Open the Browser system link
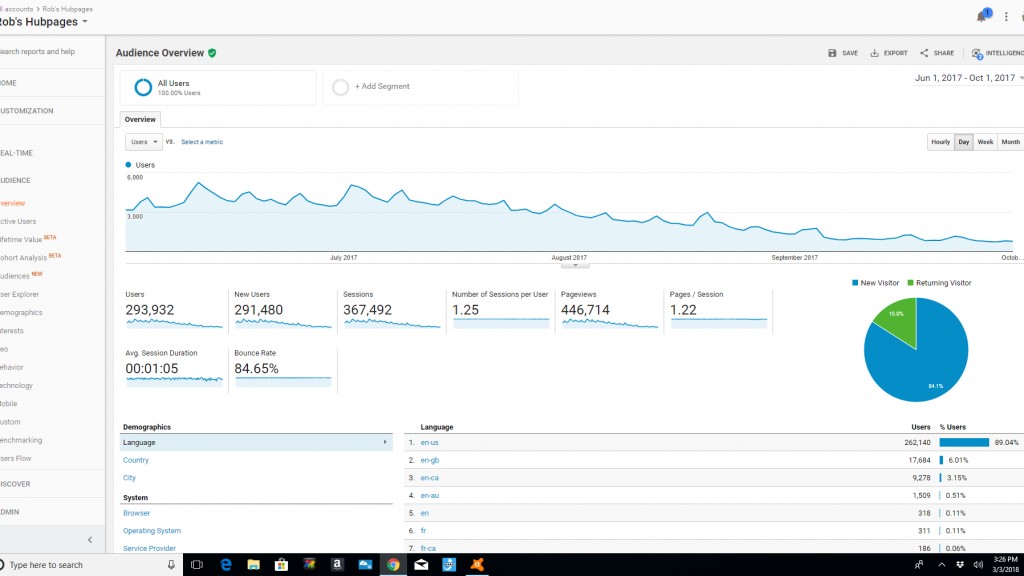This screenshot has width=1024, height=576. [x=136, y=513]
